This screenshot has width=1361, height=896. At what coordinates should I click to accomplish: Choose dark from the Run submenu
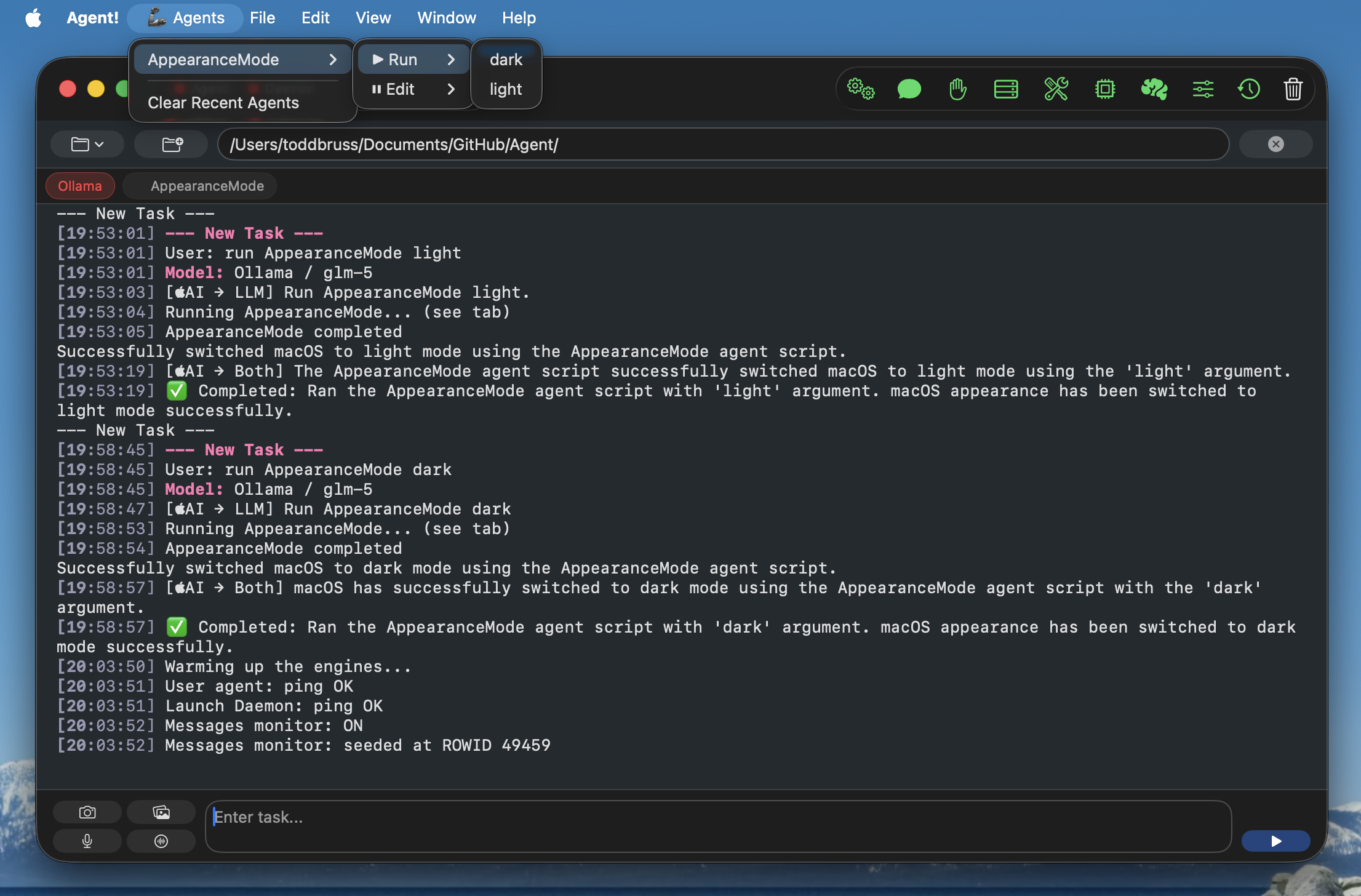coord(506,60)
